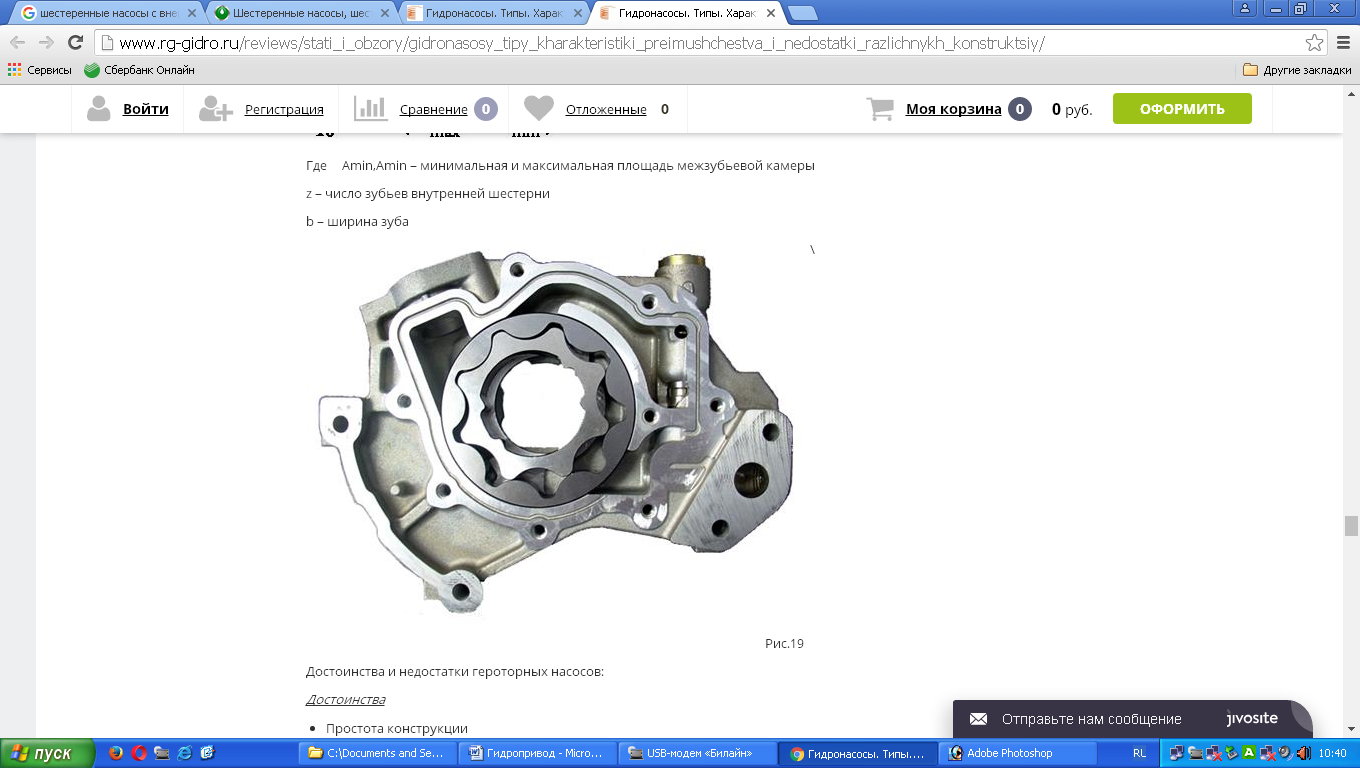Image resolution: width=1360 pixels, height=768 pixels.
Task: Open the Другие закладки bookmarks folder
Action: pos(1297,70)
